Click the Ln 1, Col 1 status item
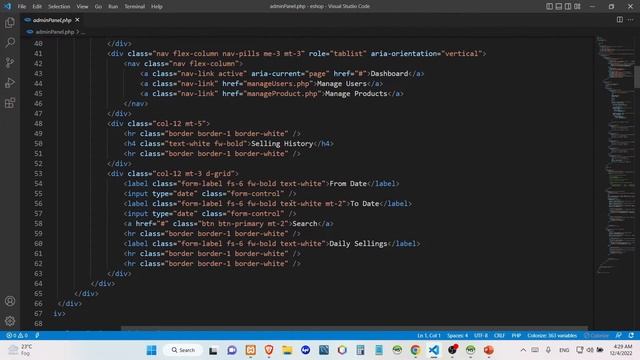The image size is (640, 360). click(x=429, y=335)
